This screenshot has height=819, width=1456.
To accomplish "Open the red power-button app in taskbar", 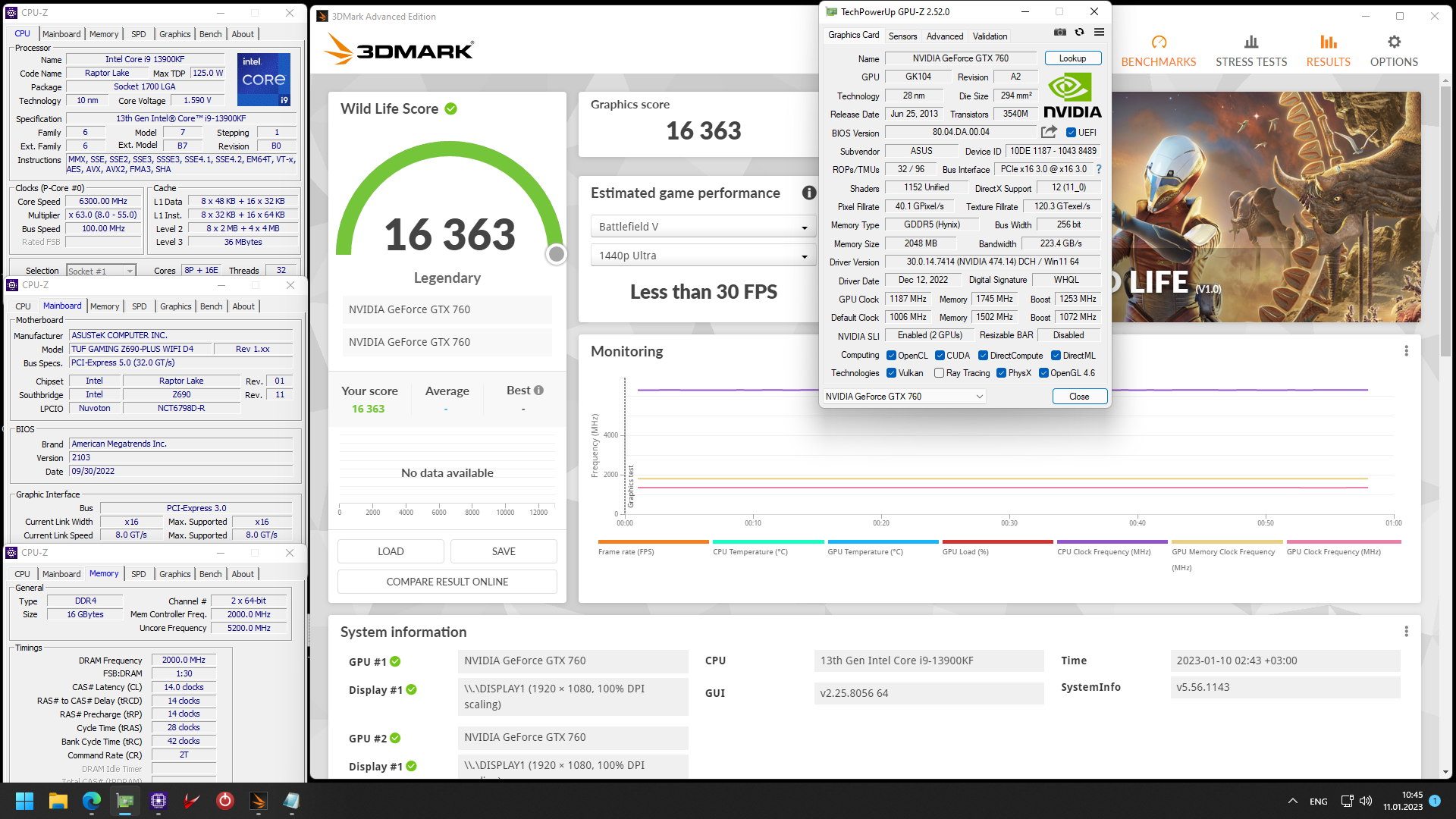I will pos(225,801).
